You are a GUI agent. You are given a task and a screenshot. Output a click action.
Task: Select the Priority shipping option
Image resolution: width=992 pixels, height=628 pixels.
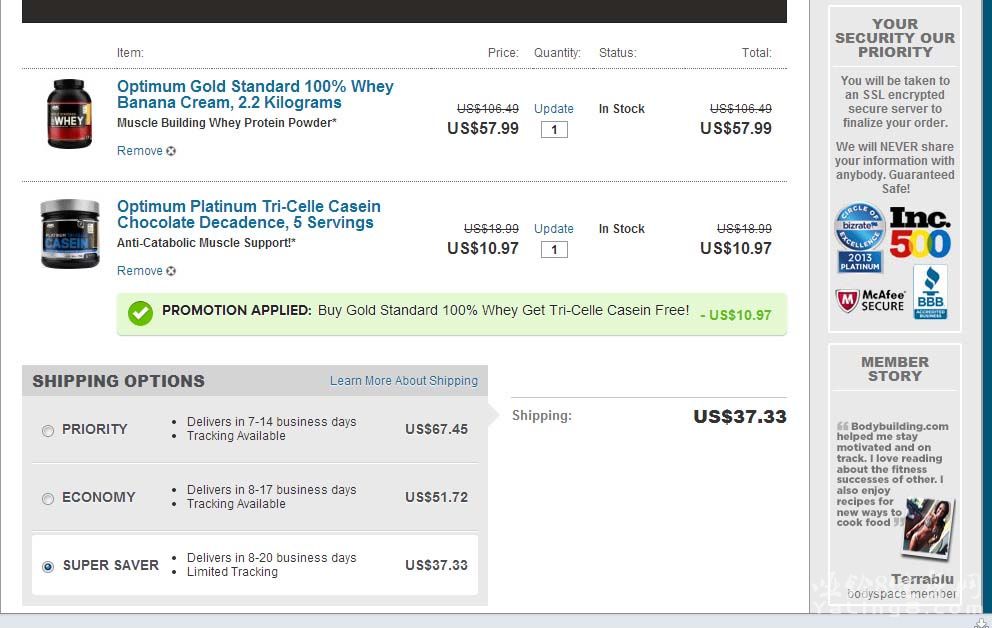[48, 431]
